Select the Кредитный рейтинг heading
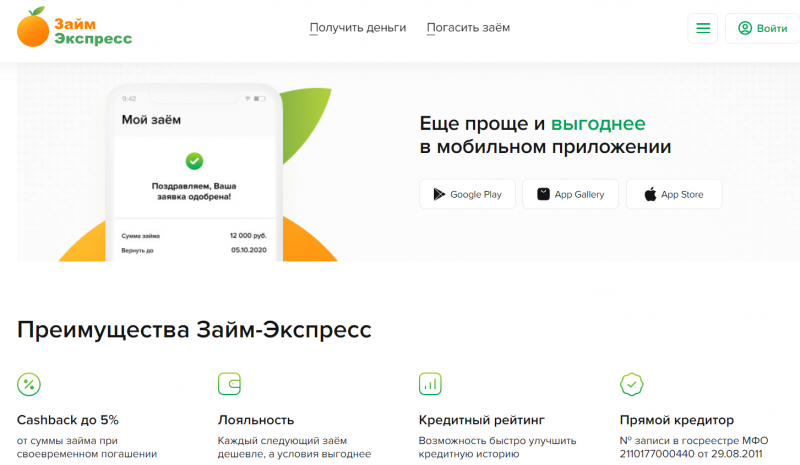Image resolution: width=800 pixels, height=465 pixels. (482, 420)
